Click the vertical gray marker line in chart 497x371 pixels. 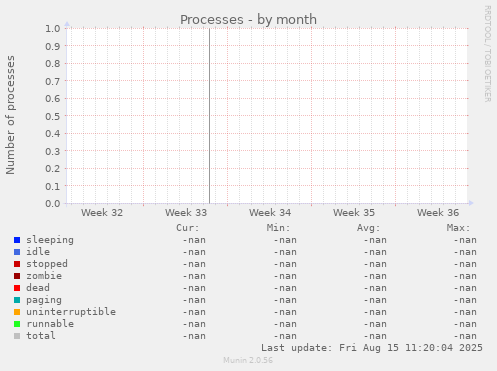click(209, 116)
